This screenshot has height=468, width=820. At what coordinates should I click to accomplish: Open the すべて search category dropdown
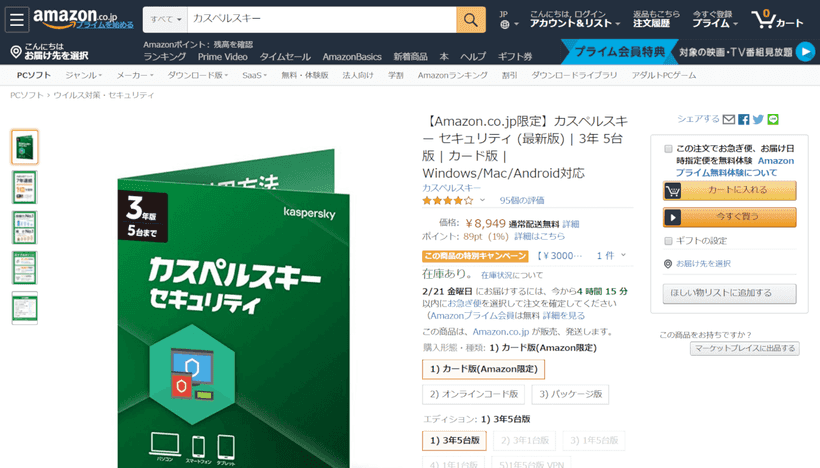click(165, 20)
